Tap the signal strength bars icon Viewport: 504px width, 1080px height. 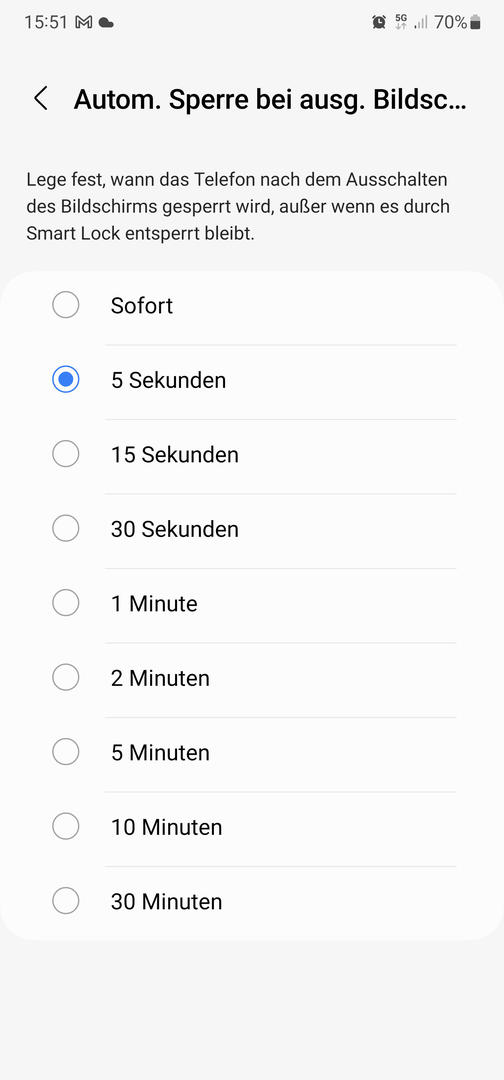point(421,23)
